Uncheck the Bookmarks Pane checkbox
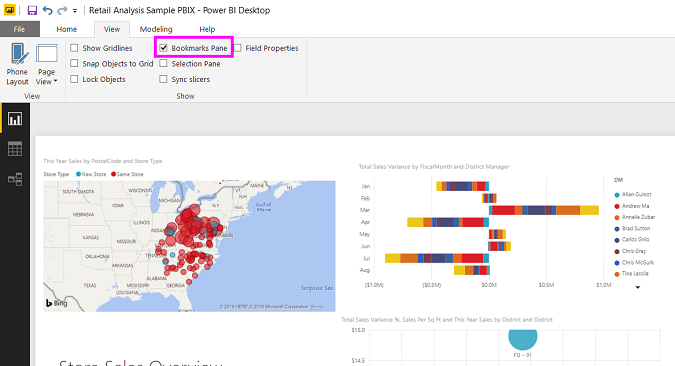 (163, 48)
